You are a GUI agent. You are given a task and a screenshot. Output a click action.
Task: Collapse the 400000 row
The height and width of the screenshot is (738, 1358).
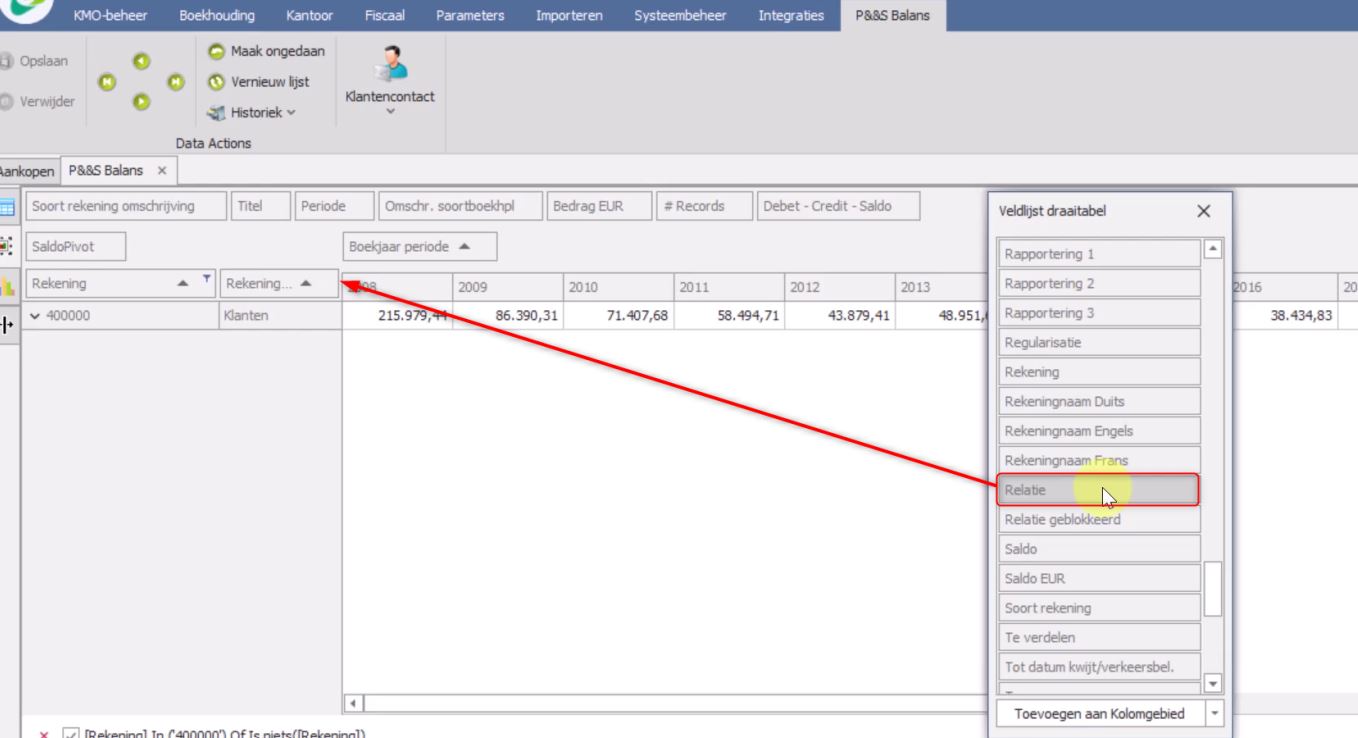pyautogui.click(x=36, y=316)
